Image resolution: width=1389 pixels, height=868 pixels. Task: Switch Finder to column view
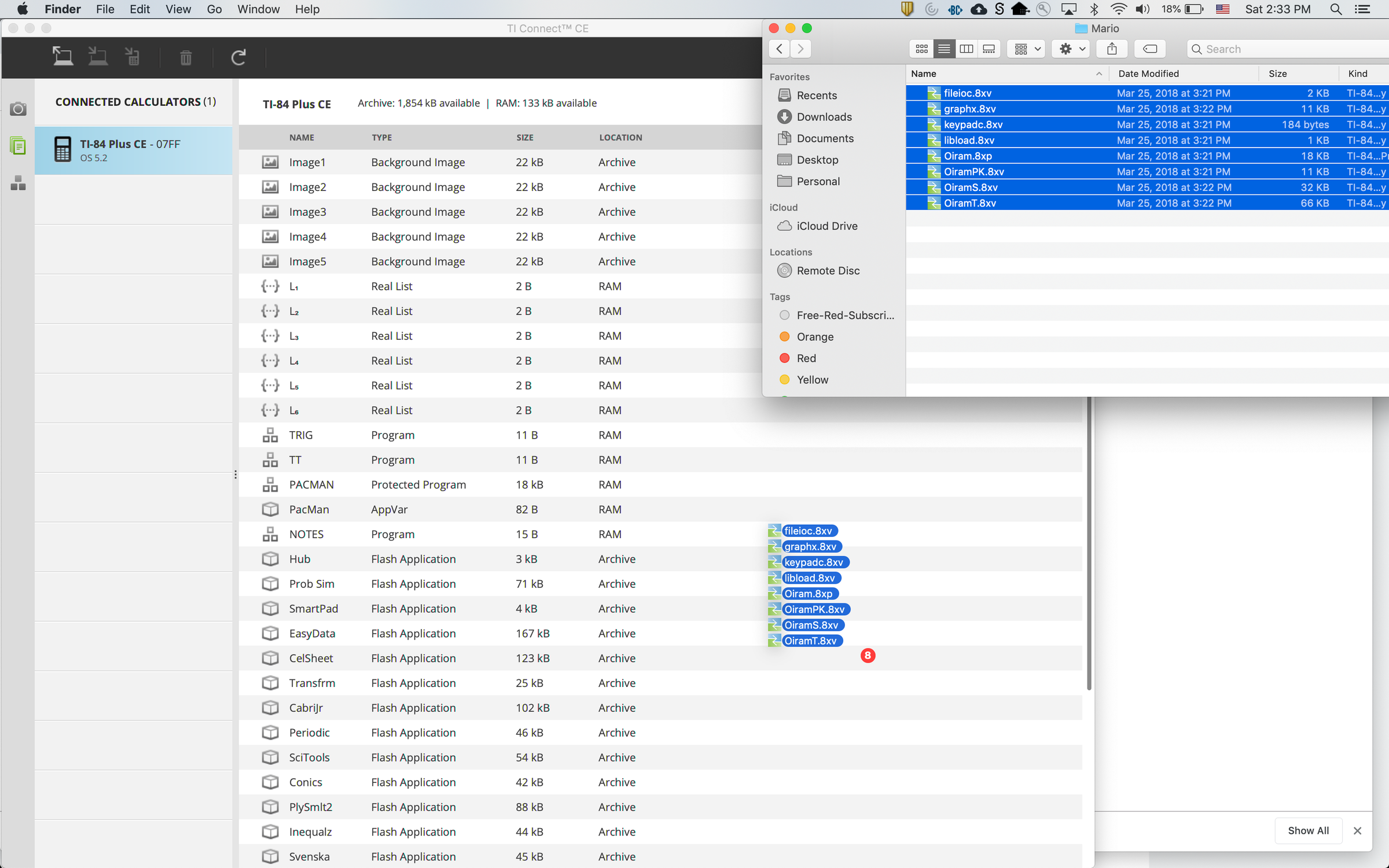(966, 49)
